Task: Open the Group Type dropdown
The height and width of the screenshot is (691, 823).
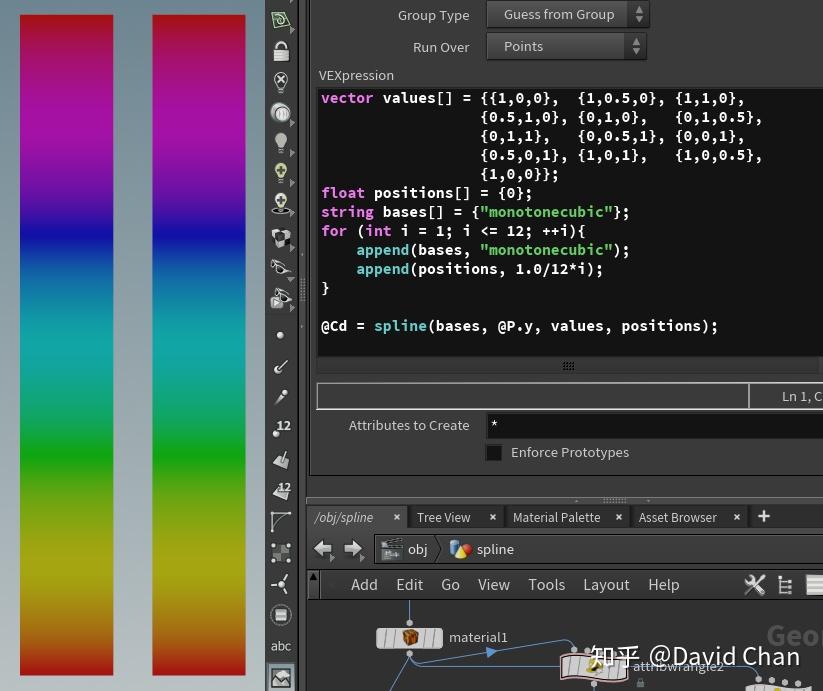Action: tap(567, 14)
